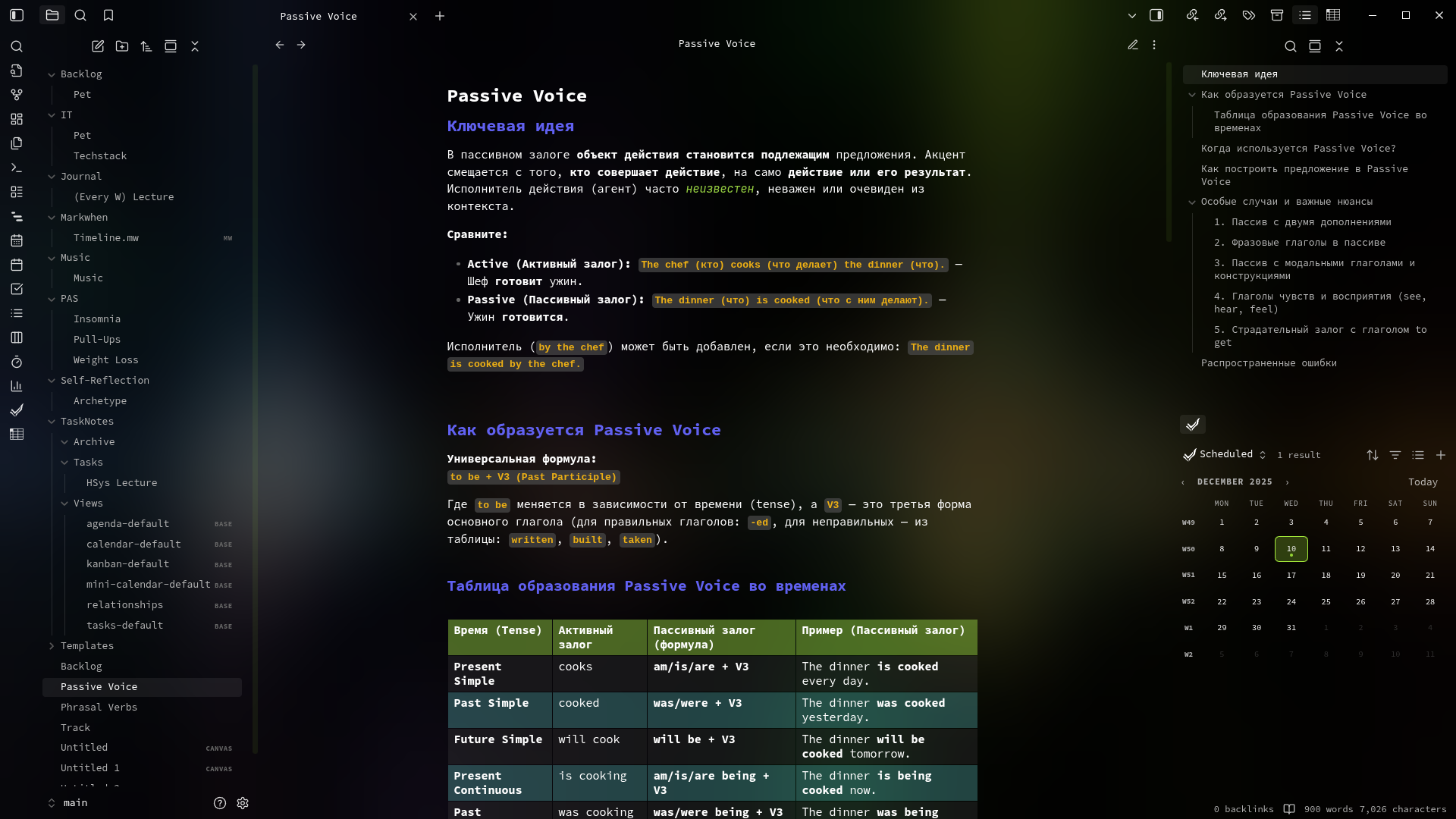Click Today in mini calendar
1456x819 pixels.
1423,482
